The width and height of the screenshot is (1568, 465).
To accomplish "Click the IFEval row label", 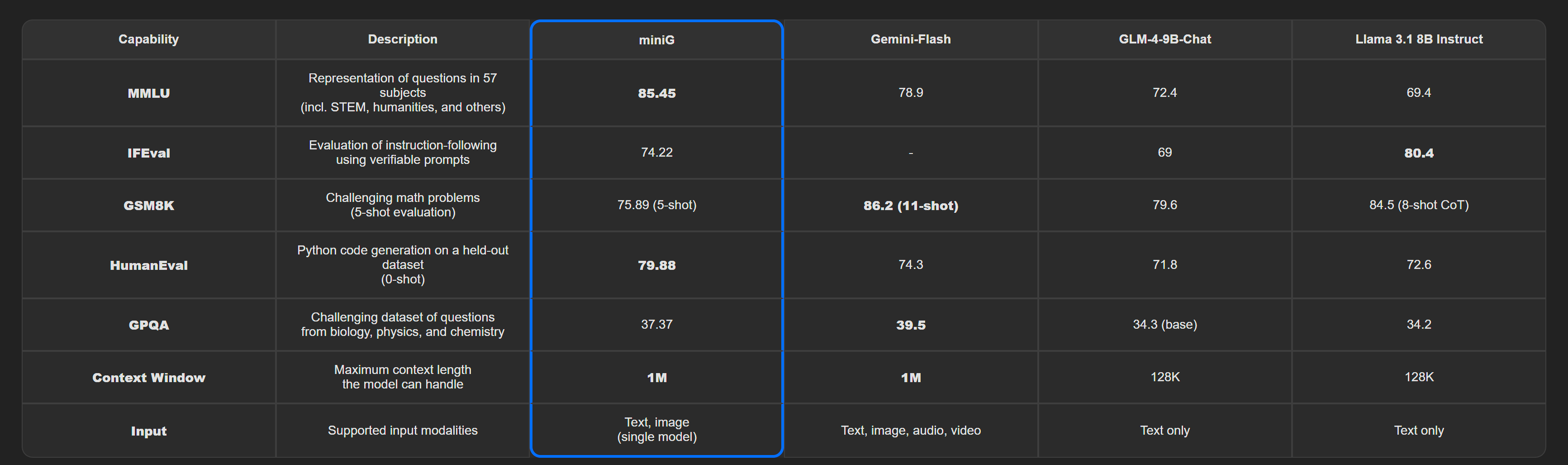I will [148, 153].
